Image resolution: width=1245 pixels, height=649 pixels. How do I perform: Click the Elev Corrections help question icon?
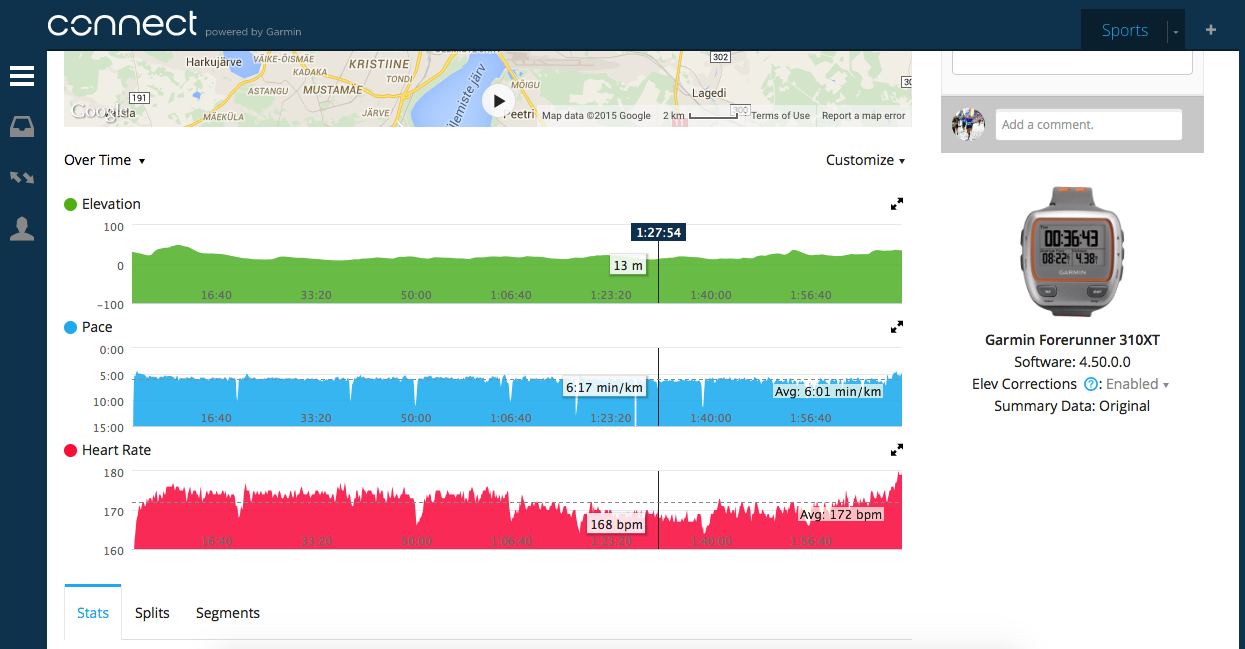(x=1091, y=384)
